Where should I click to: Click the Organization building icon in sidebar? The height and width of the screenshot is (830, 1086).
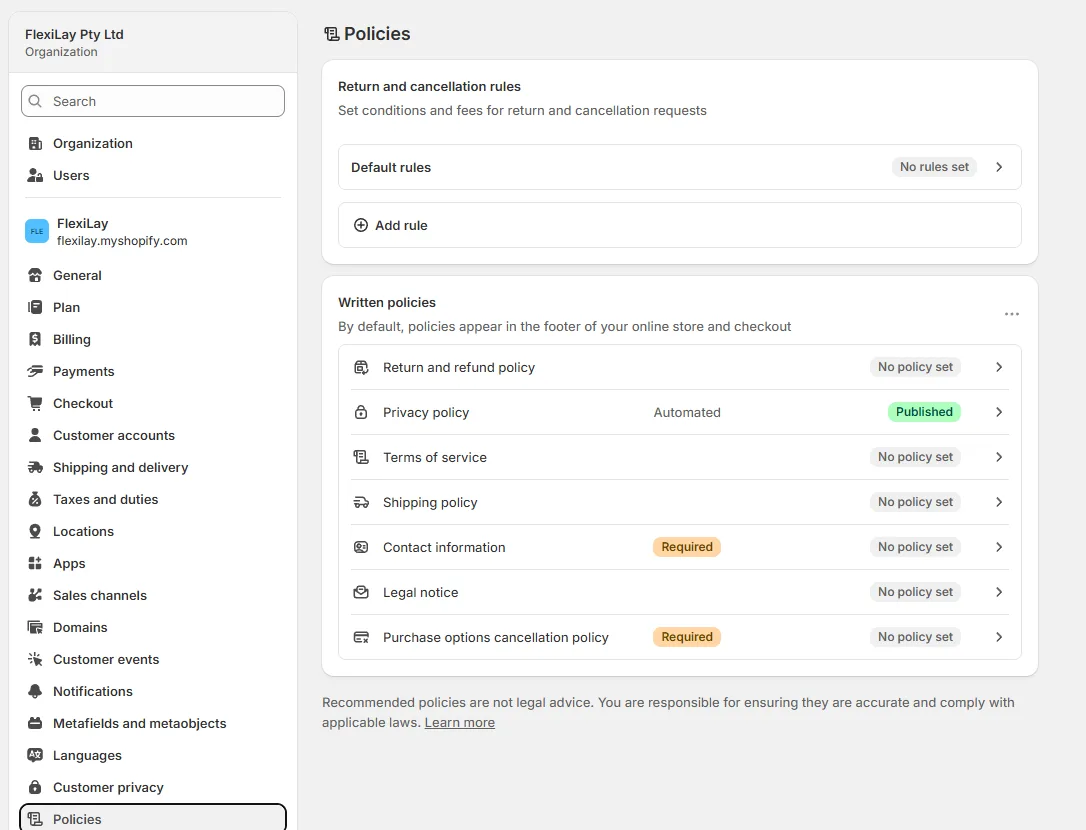click(35, 143)
